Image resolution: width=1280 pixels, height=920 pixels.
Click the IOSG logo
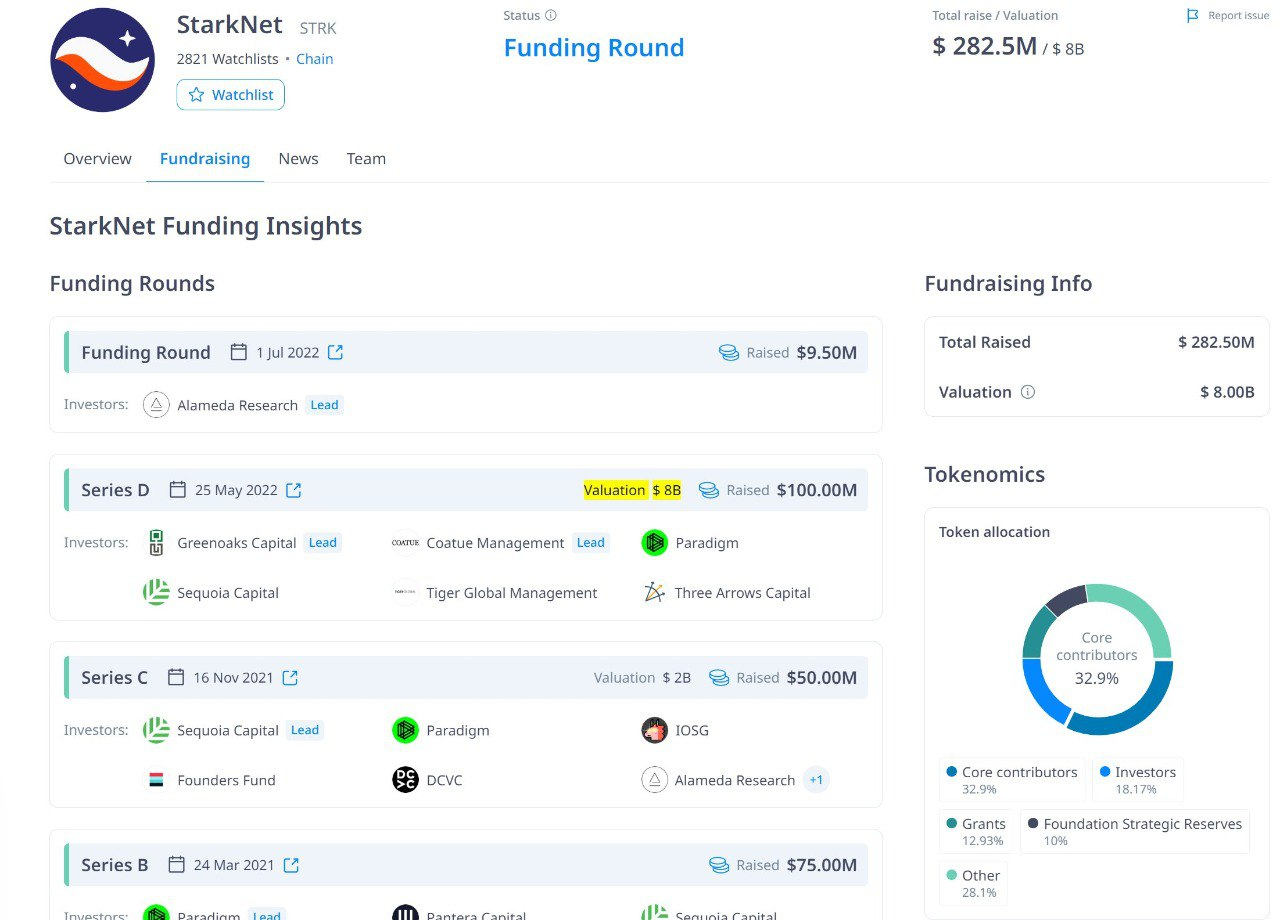(654, 730)
